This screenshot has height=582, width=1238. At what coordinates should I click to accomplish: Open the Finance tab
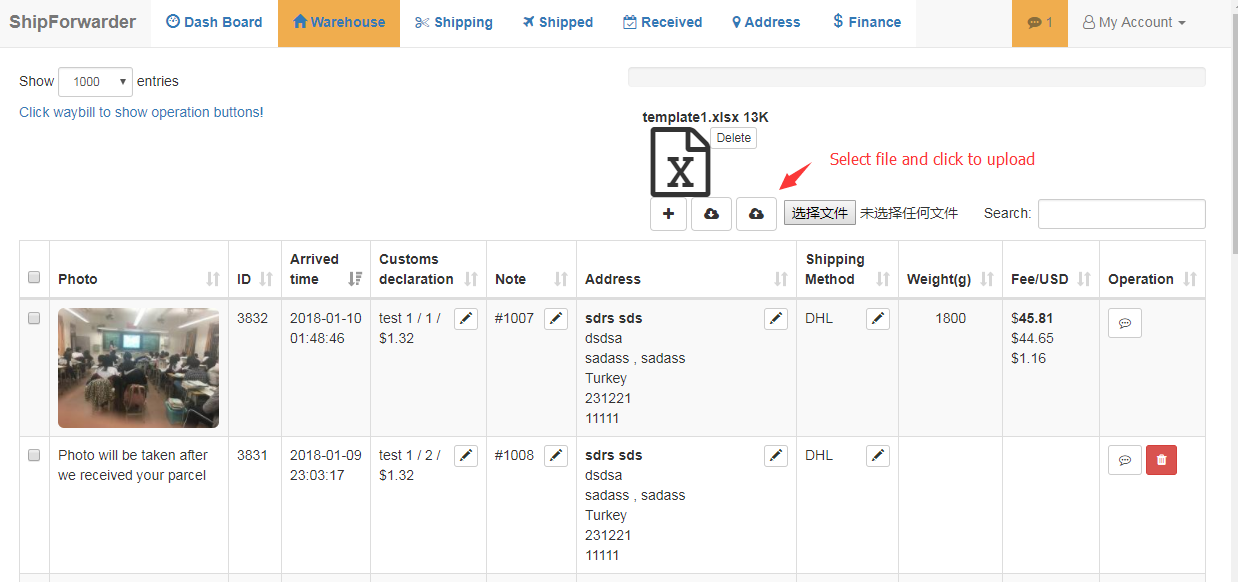pyautogui.click(x=866, y=22)
